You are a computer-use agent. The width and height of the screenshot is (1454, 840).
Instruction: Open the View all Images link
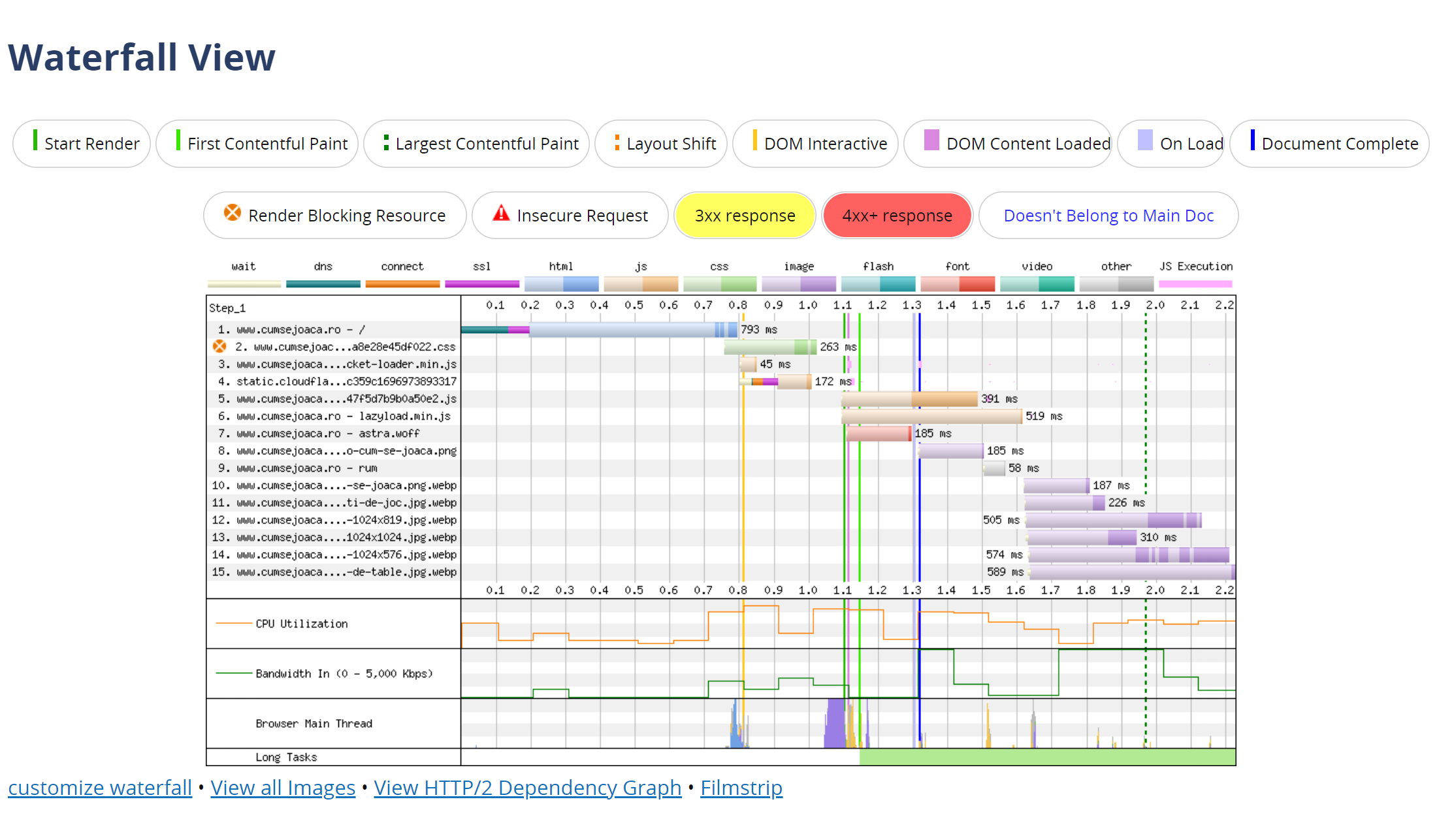(283, 788)
